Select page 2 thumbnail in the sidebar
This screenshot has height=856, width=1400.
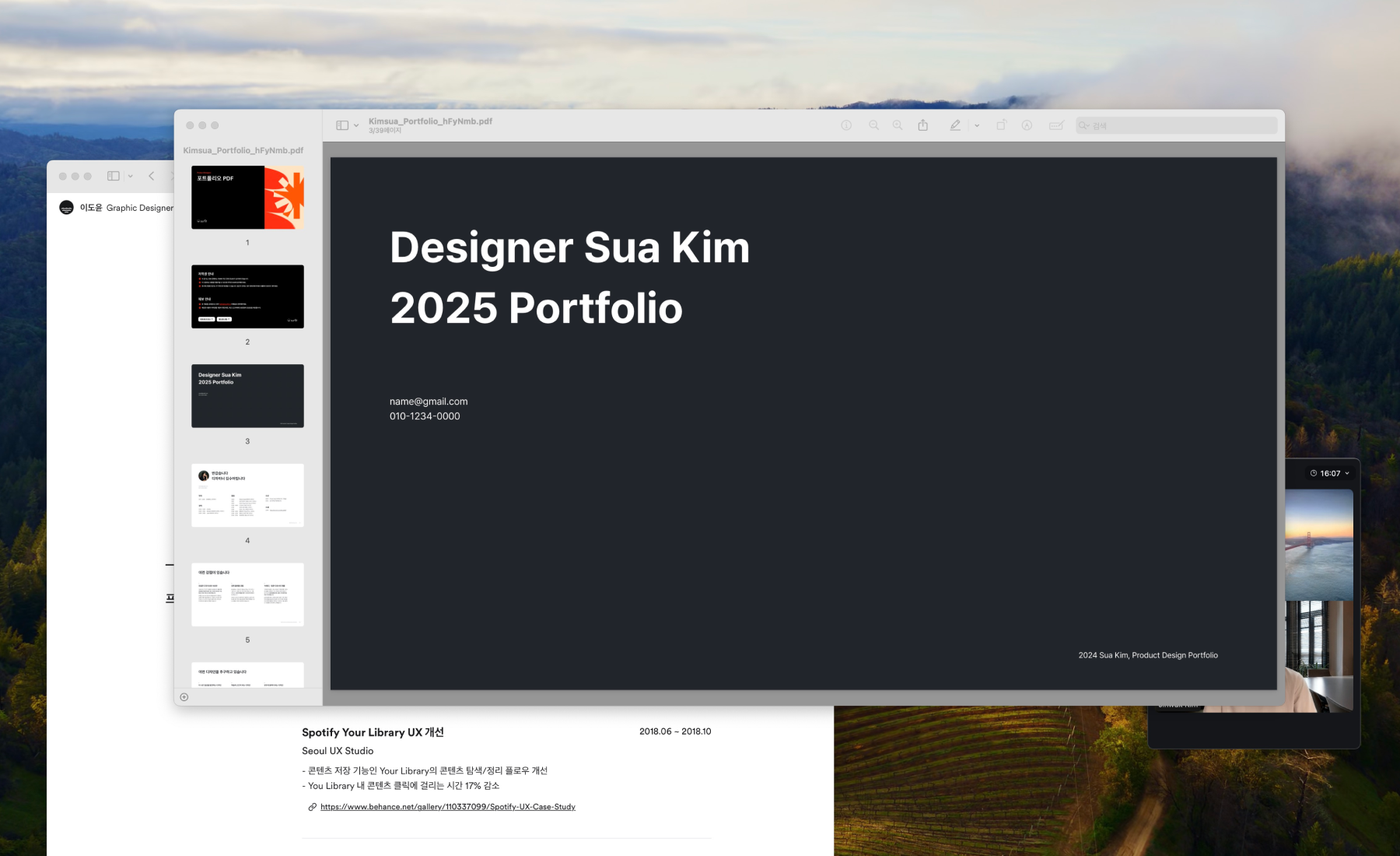coord(247,296)
